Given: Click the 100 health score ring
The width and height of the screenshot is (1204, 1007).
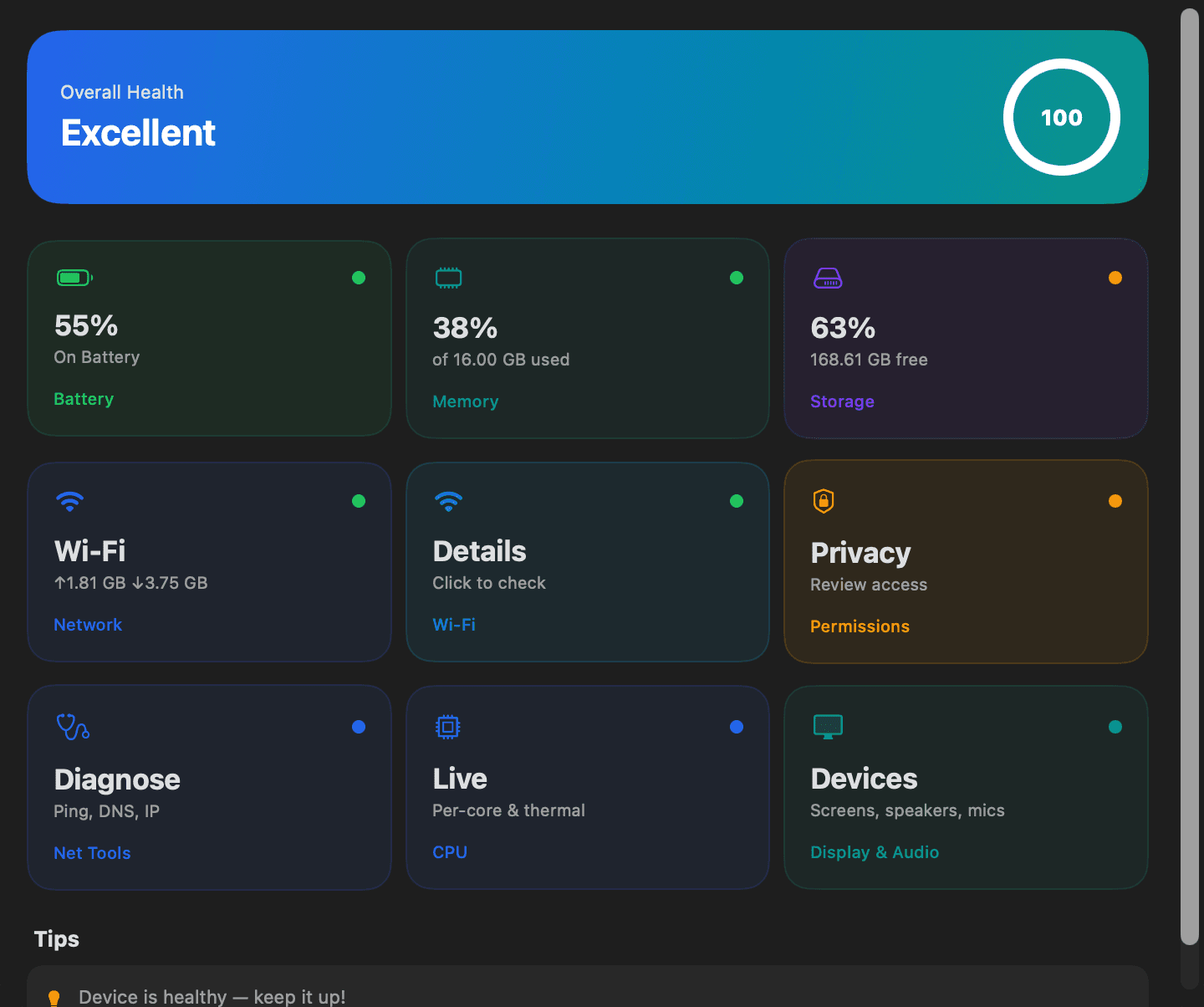Looking at the screenshot, I should pyautogui.click(x=1062, y=117).
